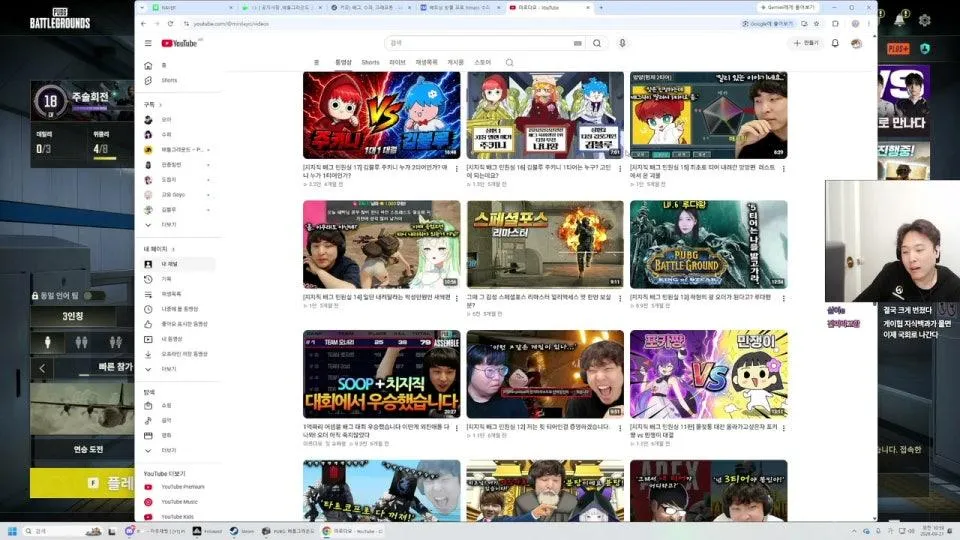
Task: Open options menu for 스페셜포스 리마스터 video
Action: click(x=620, y=299)
